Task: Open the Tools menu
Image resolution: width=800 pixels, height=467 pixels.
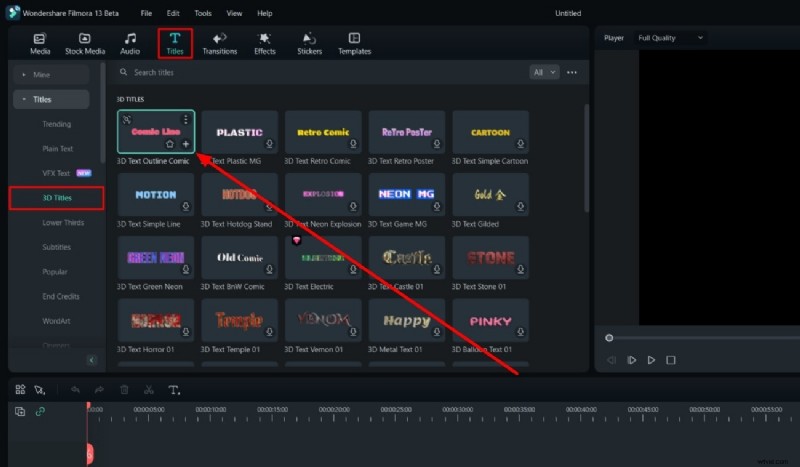Action: point(203,13)
